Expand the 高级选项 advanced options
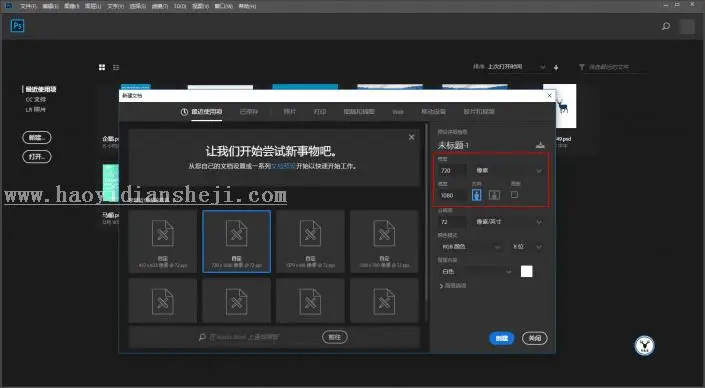Screen dimensions: 705x388 (452, 285)
